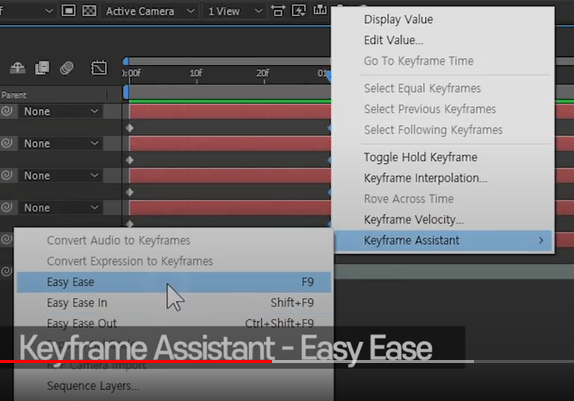This screenshot has width=574, height=401.
Task: Click the timeline icon in viewer toolbar
Action: pos(320,10)
